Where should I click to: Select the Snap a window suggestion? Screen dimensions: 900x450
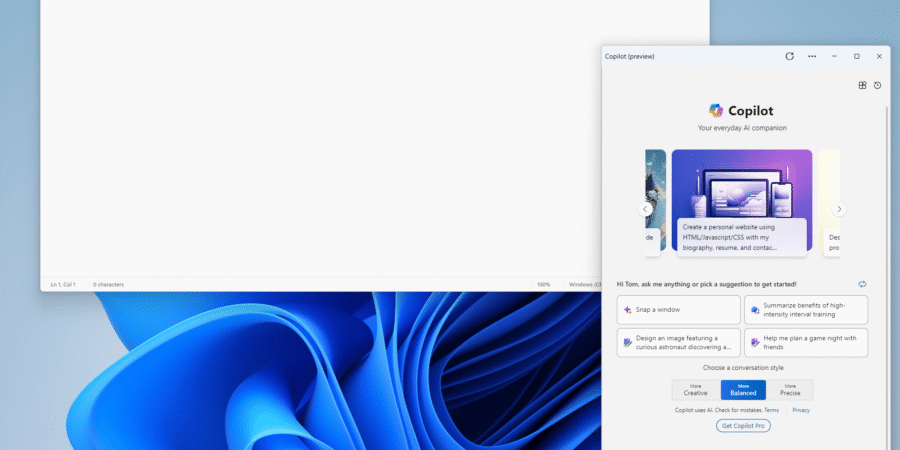(678, 310)
